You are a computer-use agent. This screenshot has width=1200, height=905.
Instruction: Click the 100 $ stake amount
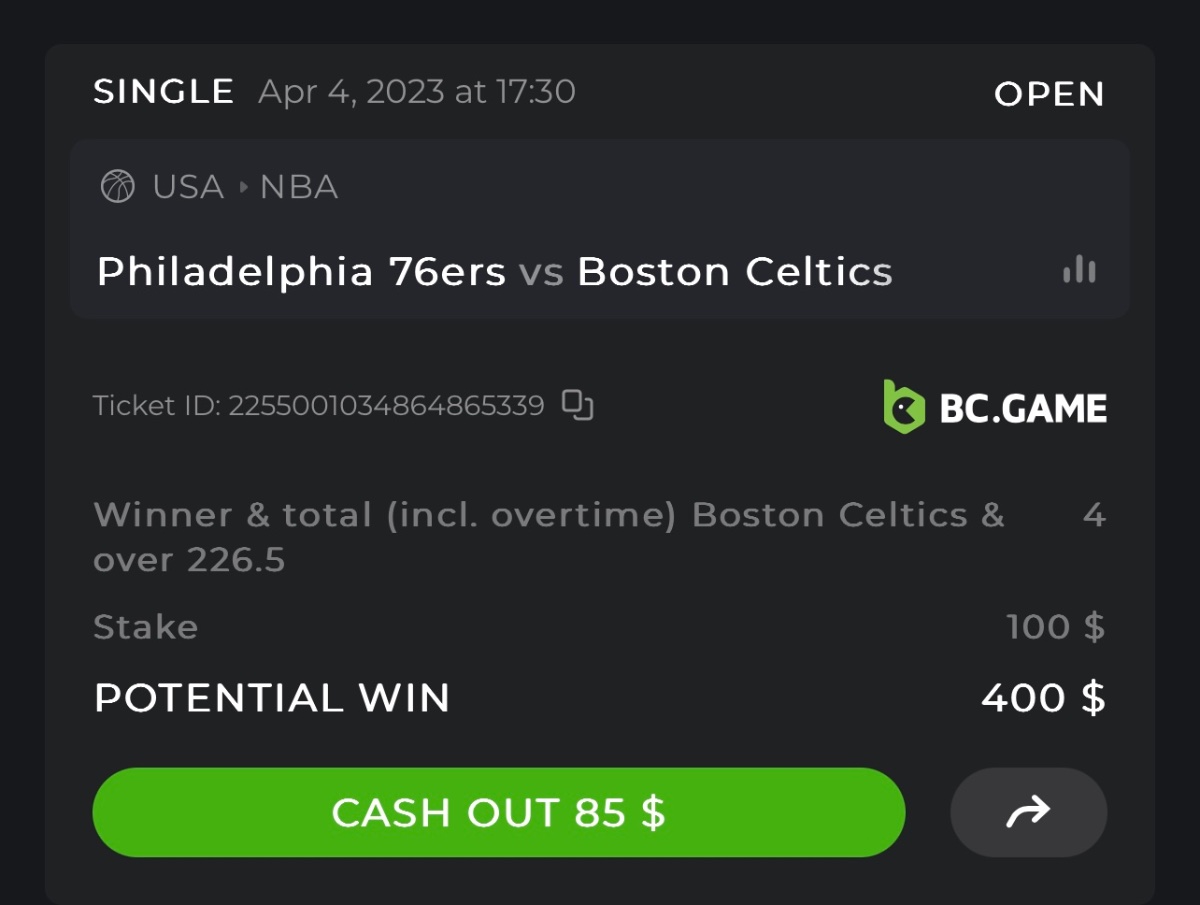(x=1055, y=627)
